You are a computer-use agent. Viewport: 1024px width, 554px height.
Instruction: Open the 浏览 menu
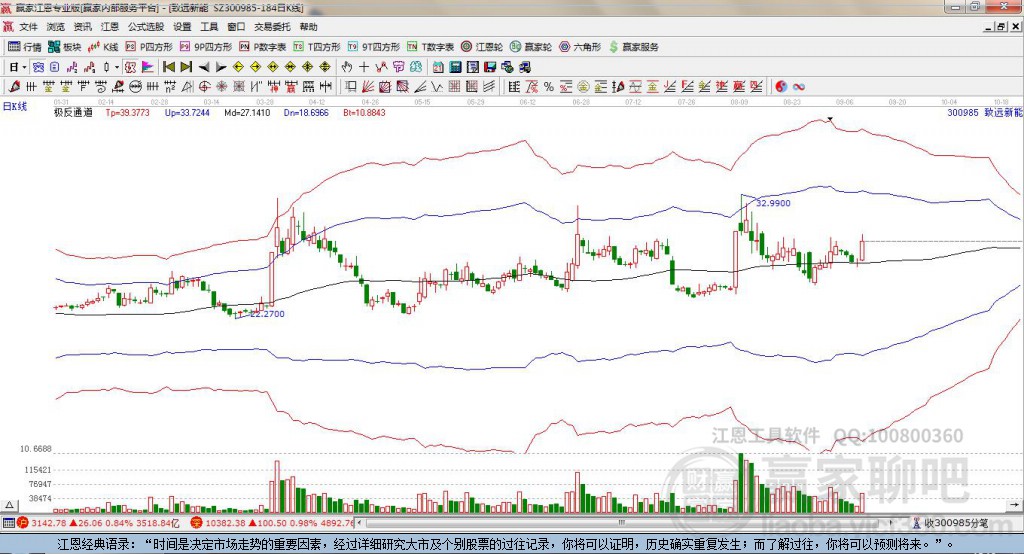(x=56, y=27)
